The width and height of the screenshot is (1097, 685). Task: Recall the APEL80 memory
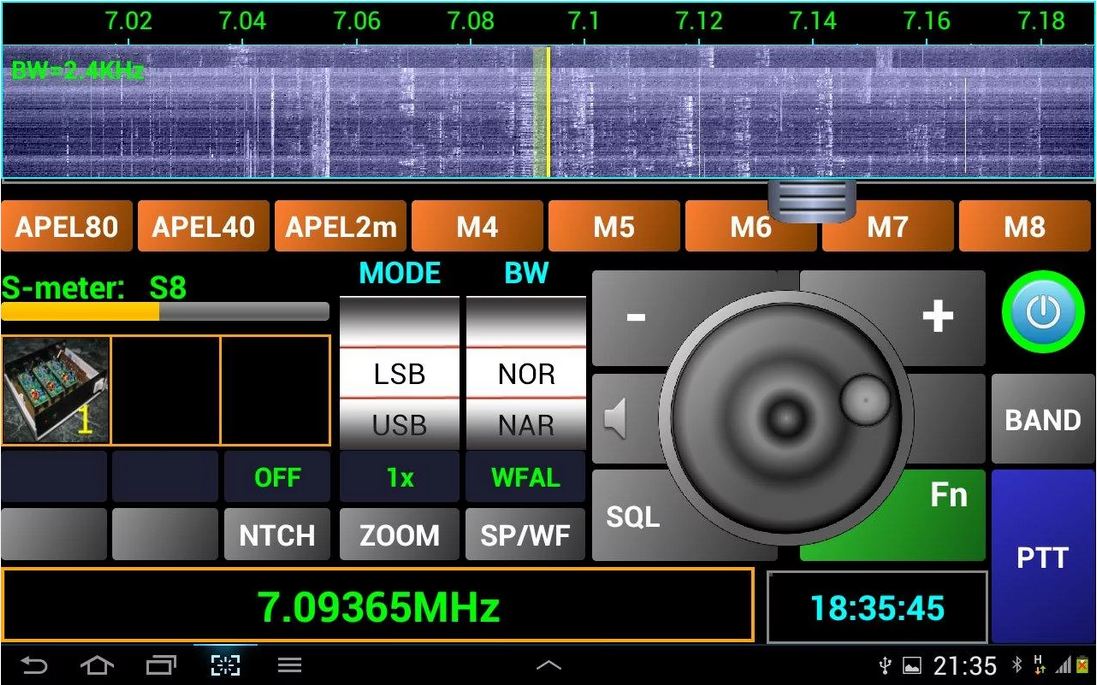pos(66,226)
